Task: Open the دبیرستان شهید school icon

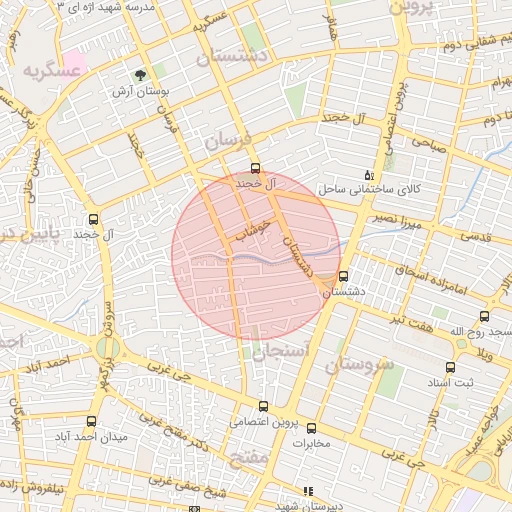Action: tap(308, 491)
